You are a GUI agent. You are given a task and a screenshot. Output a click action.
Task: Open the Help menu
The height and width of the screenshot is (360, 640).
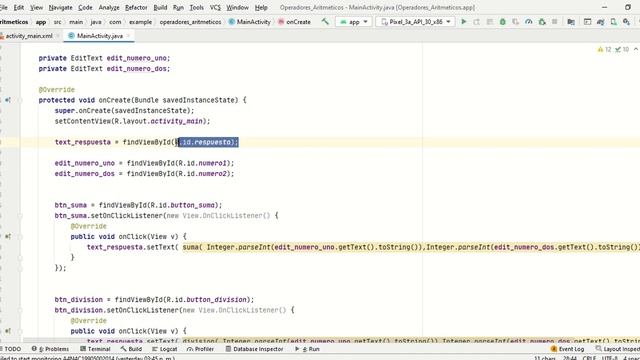coord(261,7)
